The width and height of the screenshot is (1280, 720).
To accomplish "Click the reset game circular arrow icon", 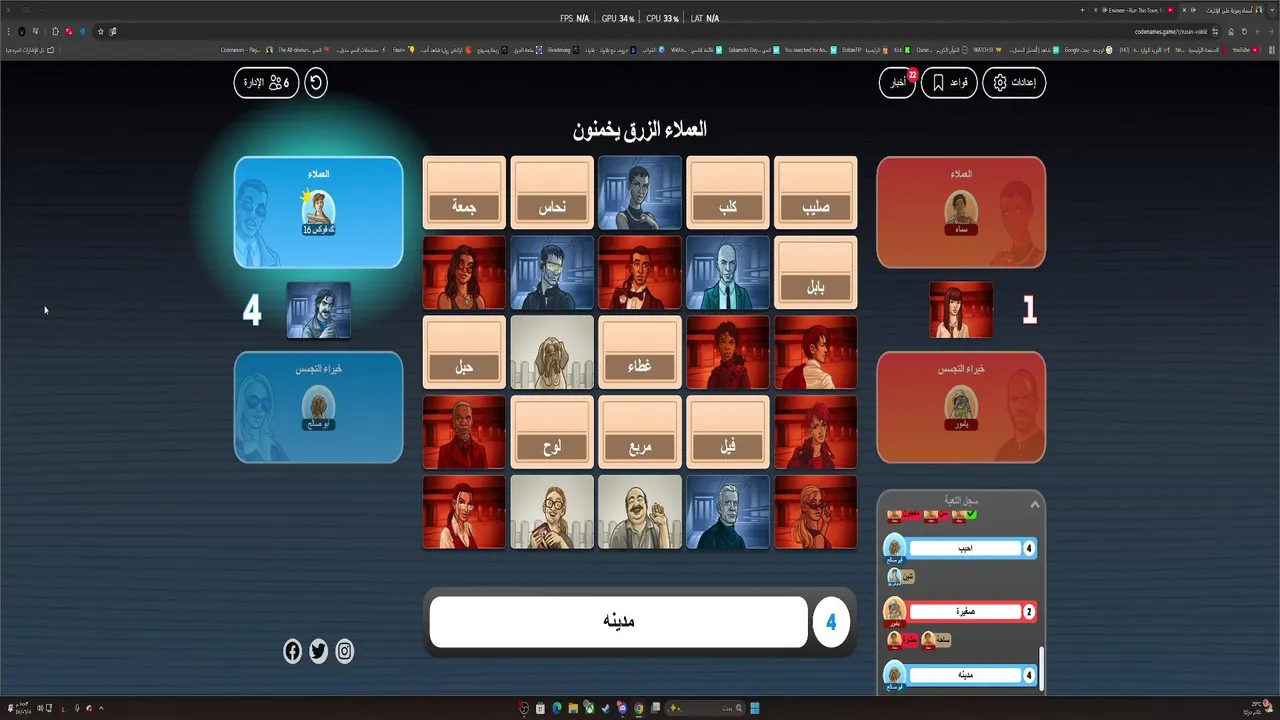I will tap(316, 82).
